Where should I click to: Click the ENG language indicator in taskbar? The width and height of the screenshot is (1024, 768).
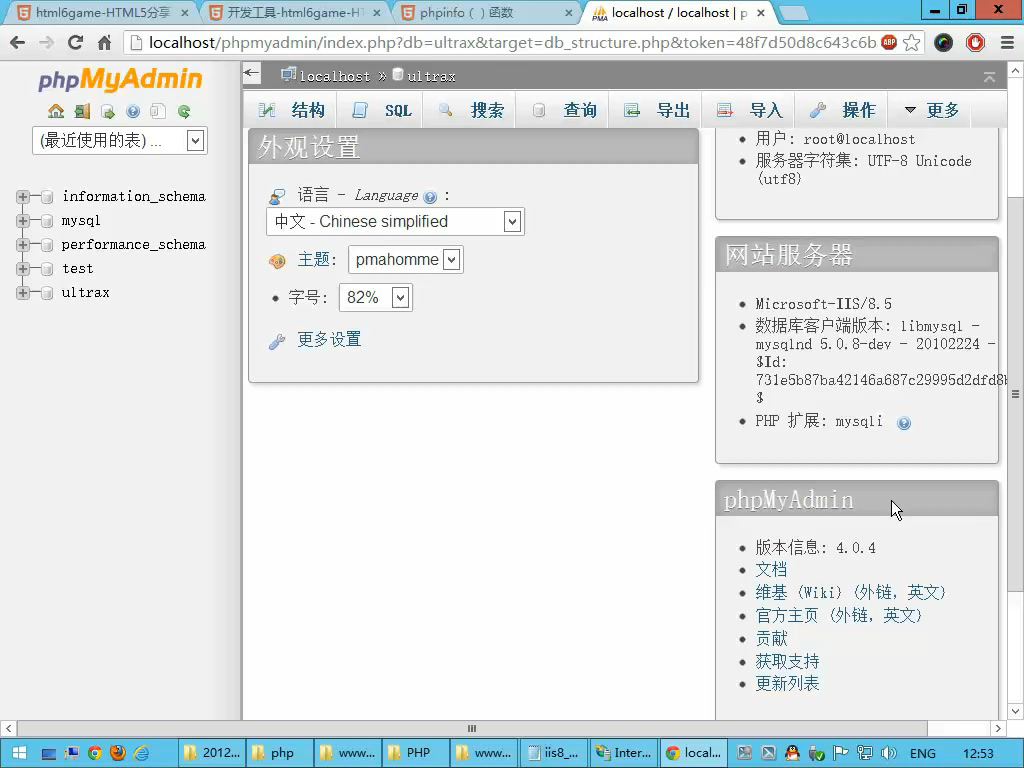[923, 753]
